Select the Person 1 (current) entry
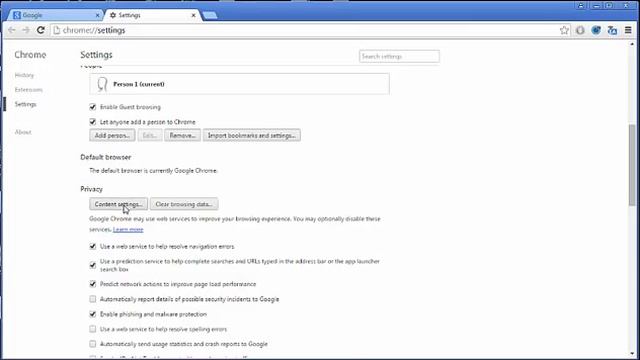Screen dimensions: 640x360 coord(239,84)
